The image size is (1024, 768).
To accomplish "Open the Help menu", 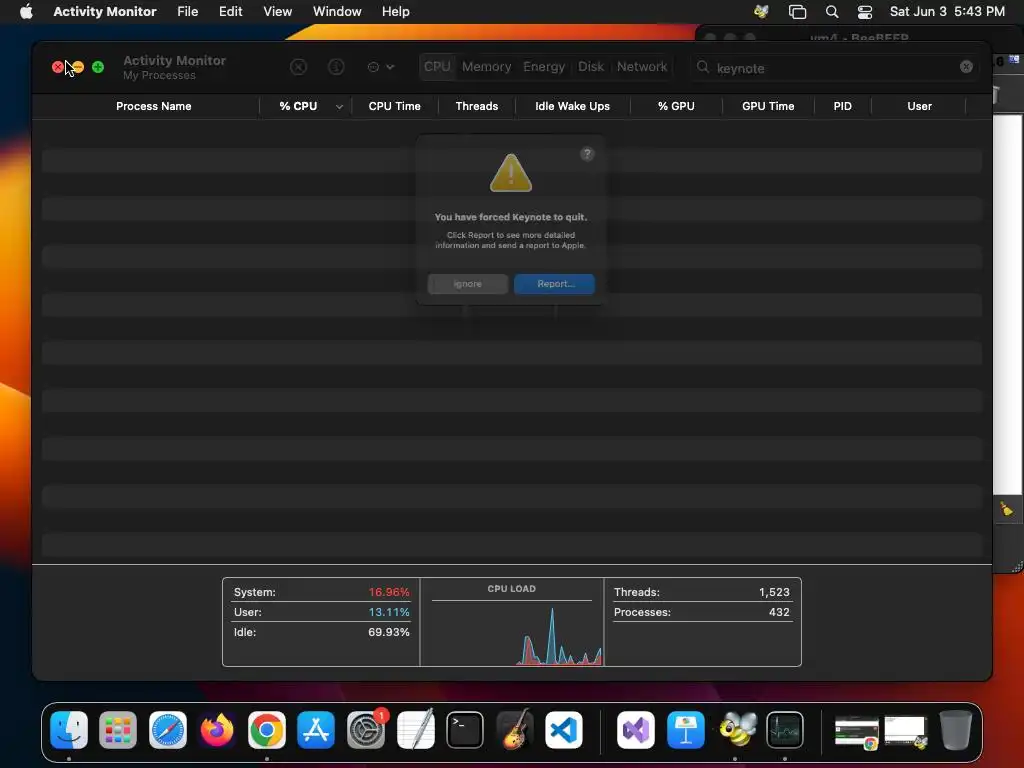I will pos(396,12).
